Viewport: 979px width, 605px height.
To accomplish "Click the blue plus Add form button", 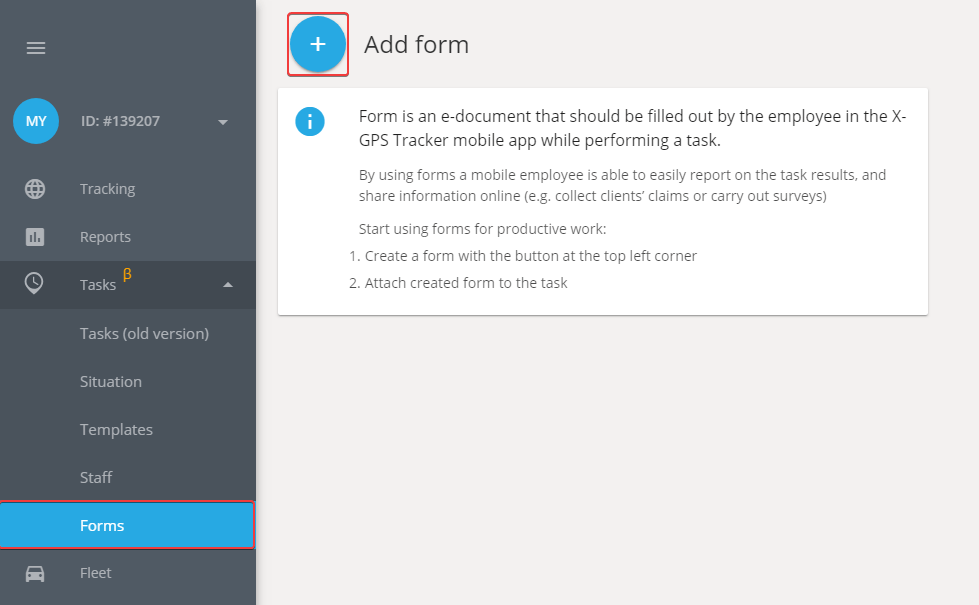I will pyautogui.click(x=318, y=44).
